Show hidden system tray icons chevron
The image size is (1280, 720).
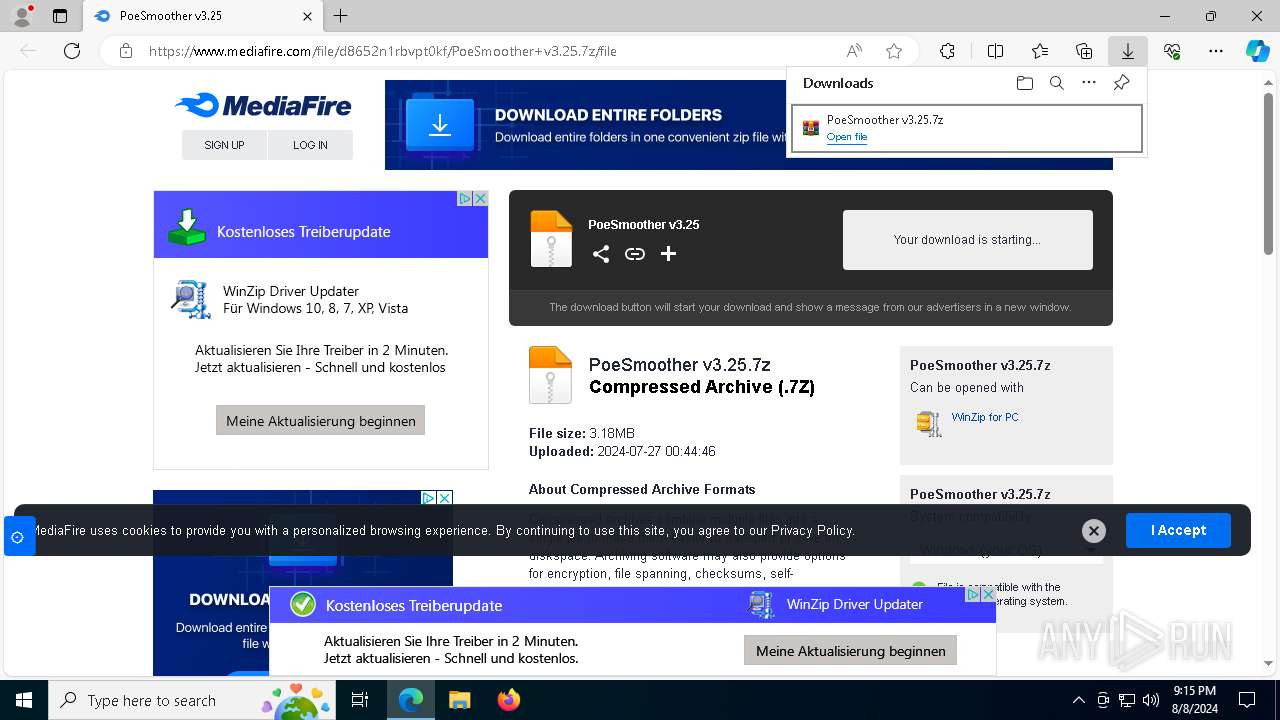point(1078,700)
